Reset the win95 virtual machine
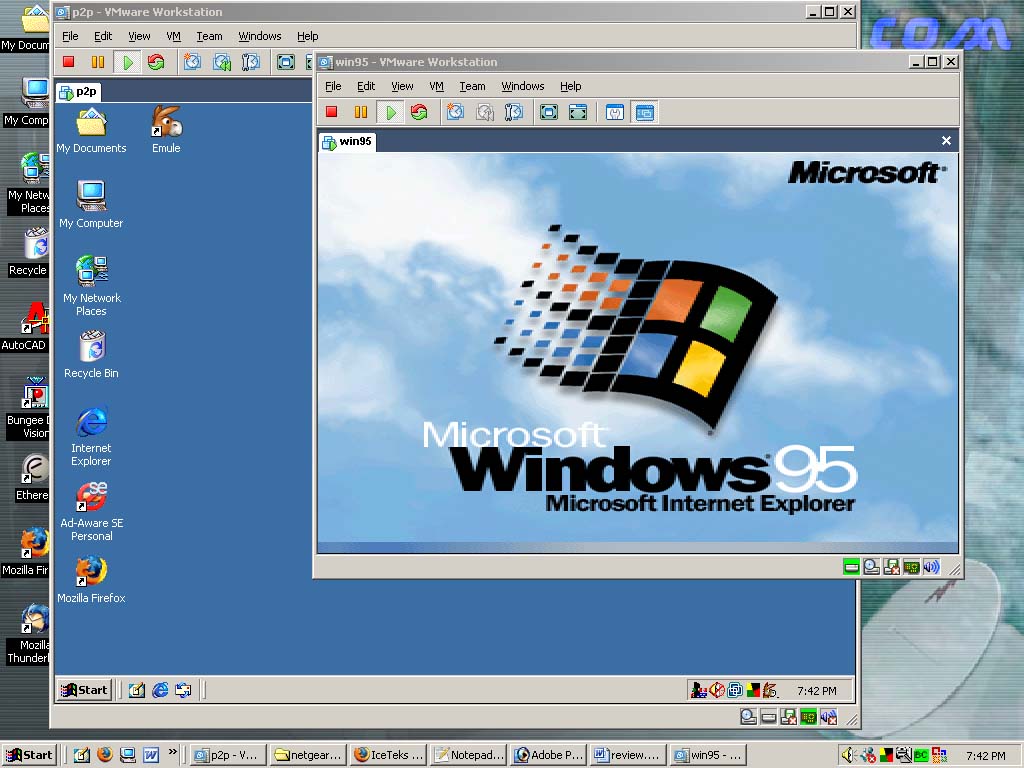 tap(419, 112)
